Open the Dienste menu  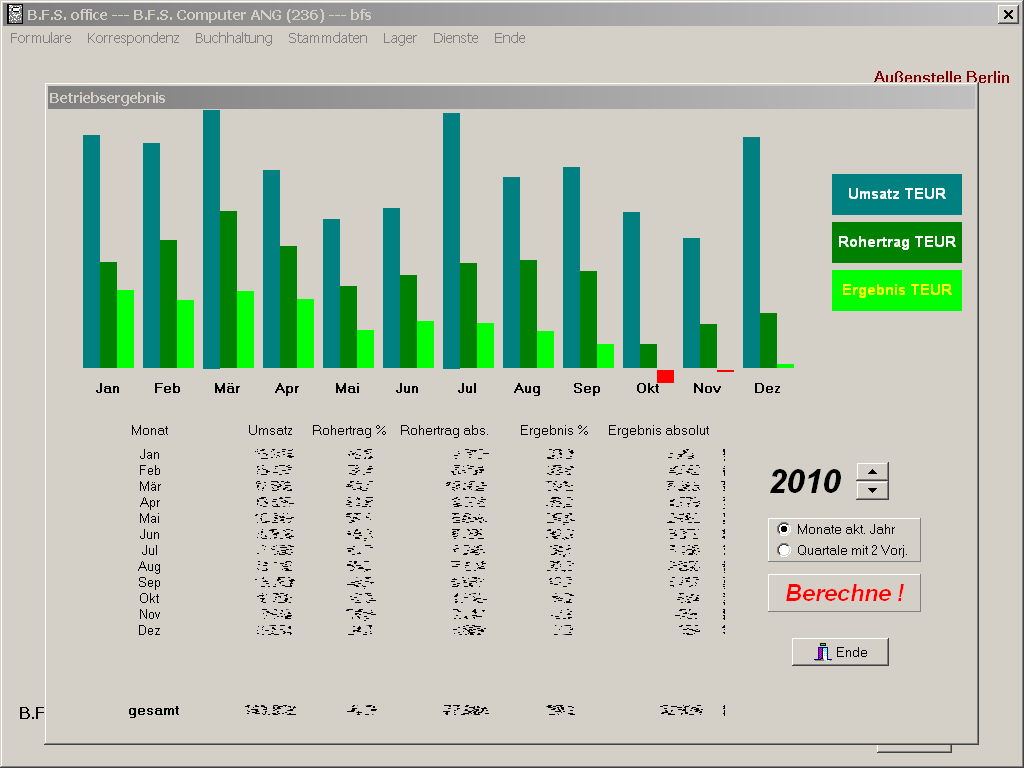pyautogui.click(x=455, y=38)
